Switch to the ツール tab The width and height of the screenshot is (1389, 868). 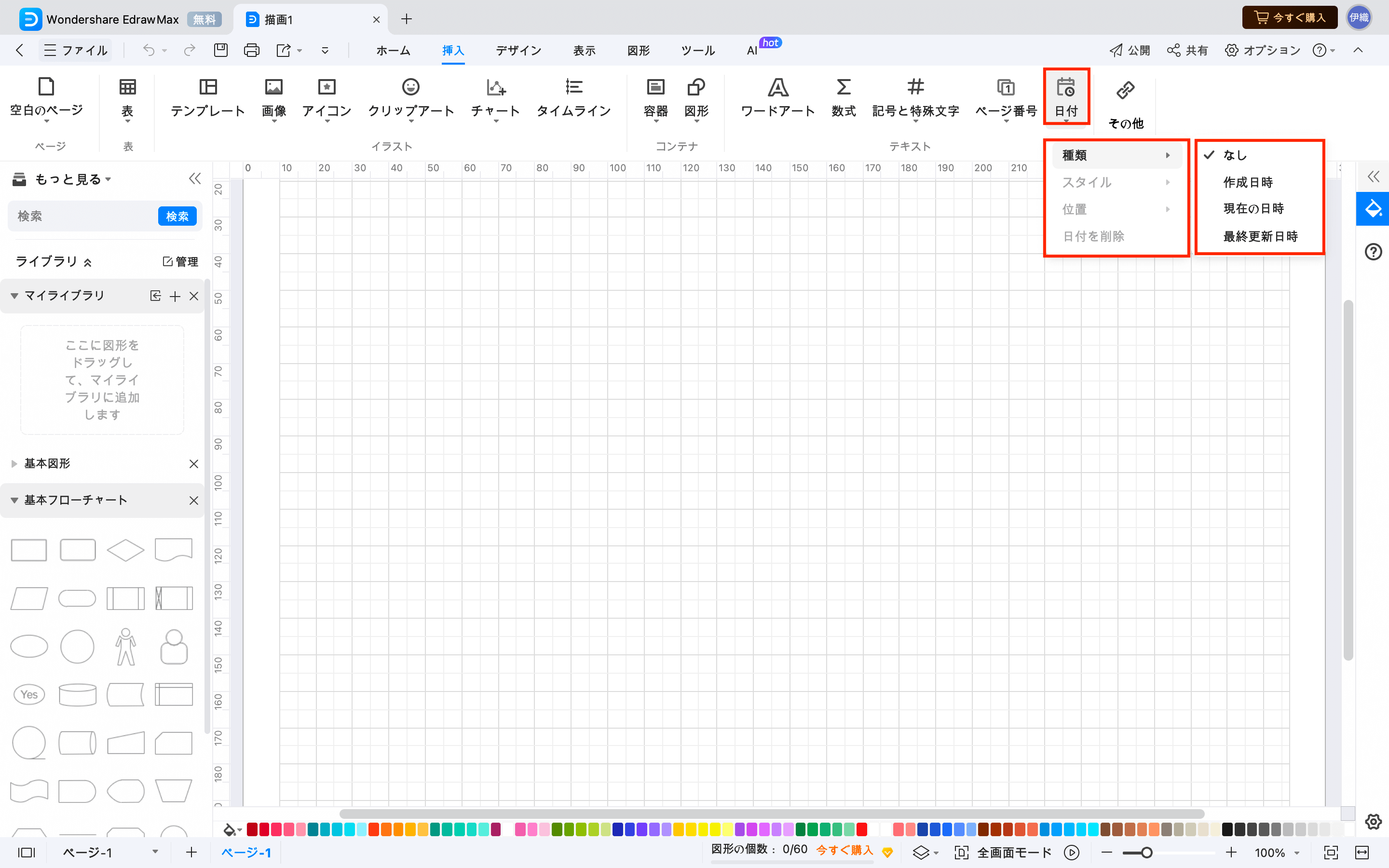(698, 51)
